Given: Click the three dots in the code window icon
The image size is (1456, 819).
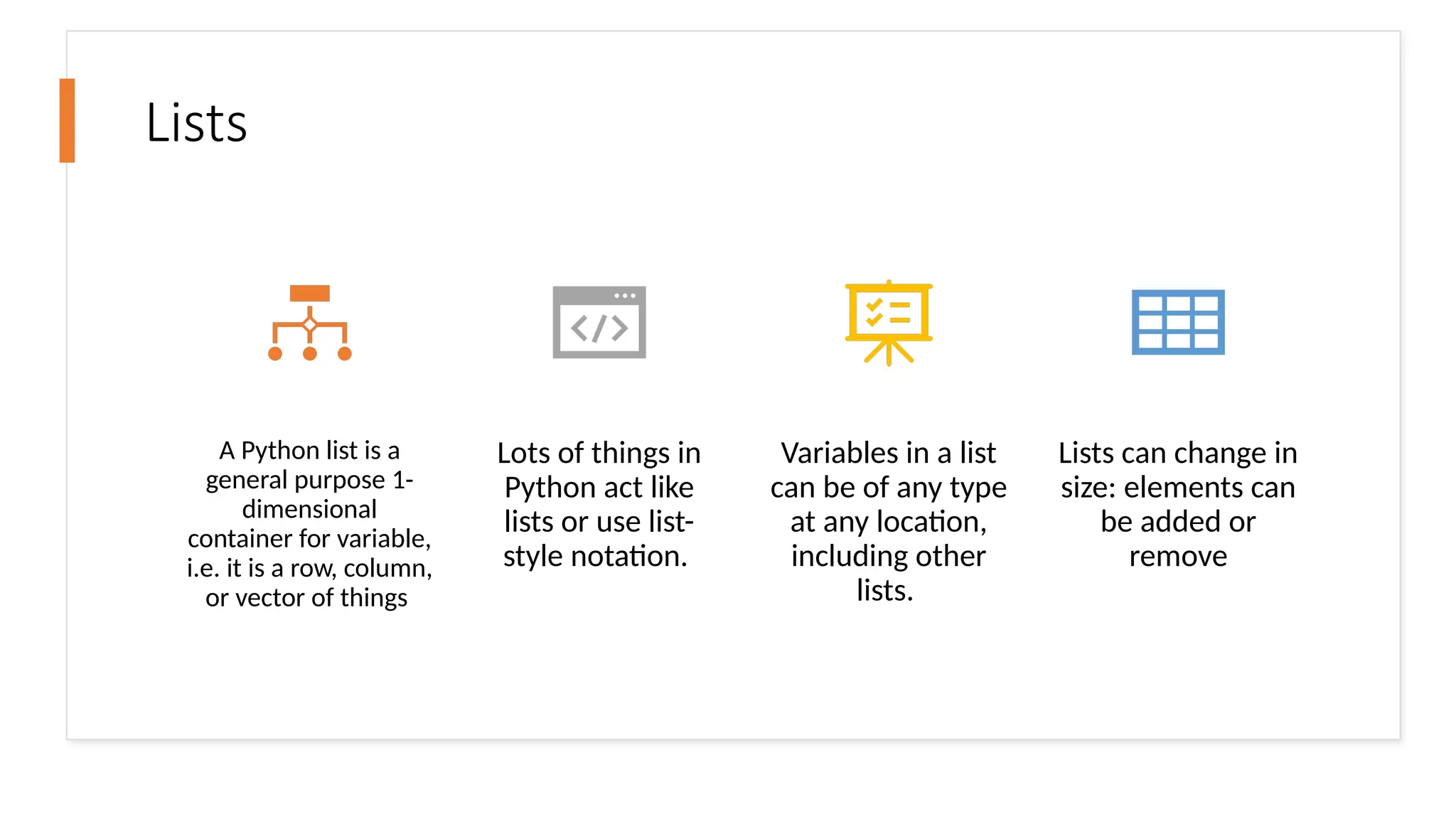Looking at the screenshot, I should coord(624,295).
